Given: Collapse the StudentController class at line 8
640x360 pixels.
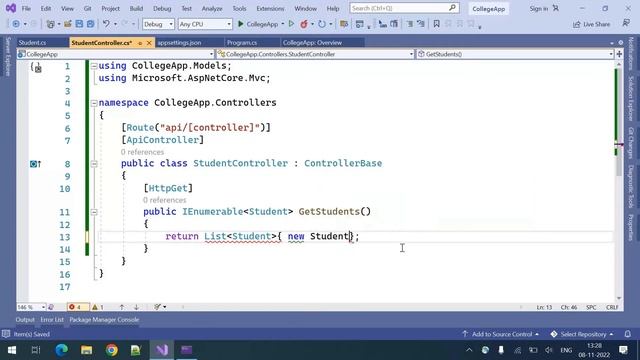Looking at the screenshot, I should pyautogui.click(x=94, y=164).
